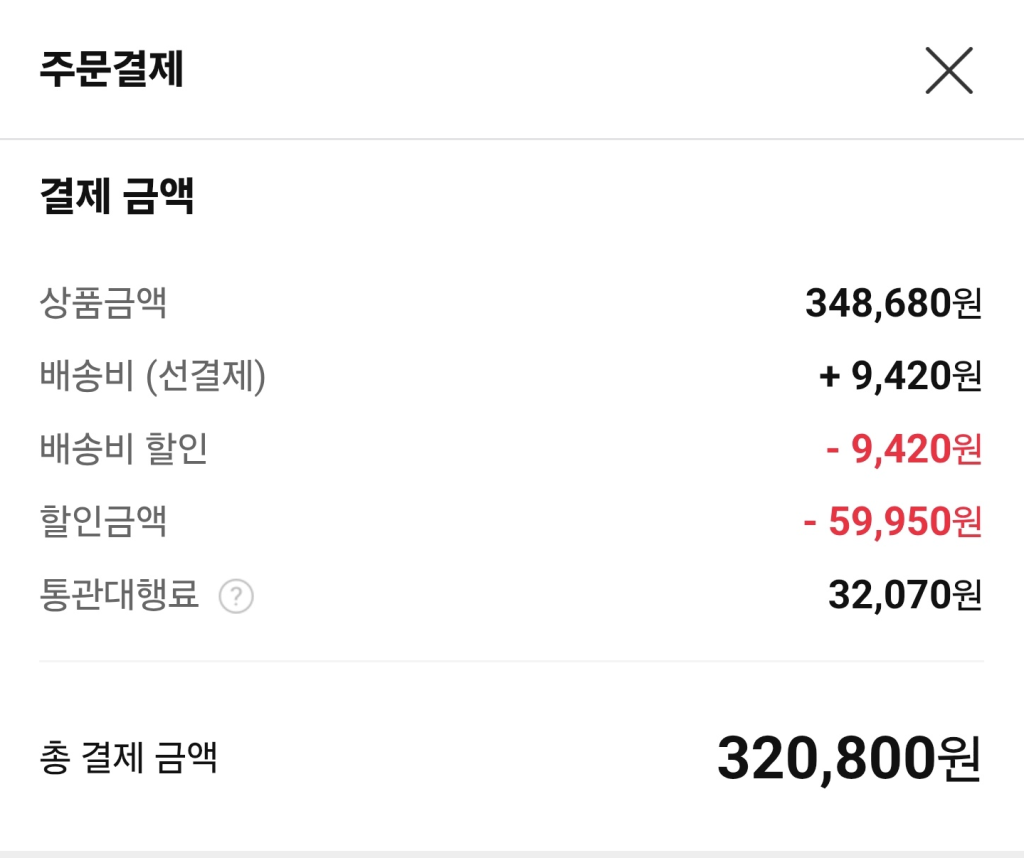The height and width of the screenshot is (858, 1024).
Task: Click the separator line below the 주문결제 header
Action: (x=512, y=139)
